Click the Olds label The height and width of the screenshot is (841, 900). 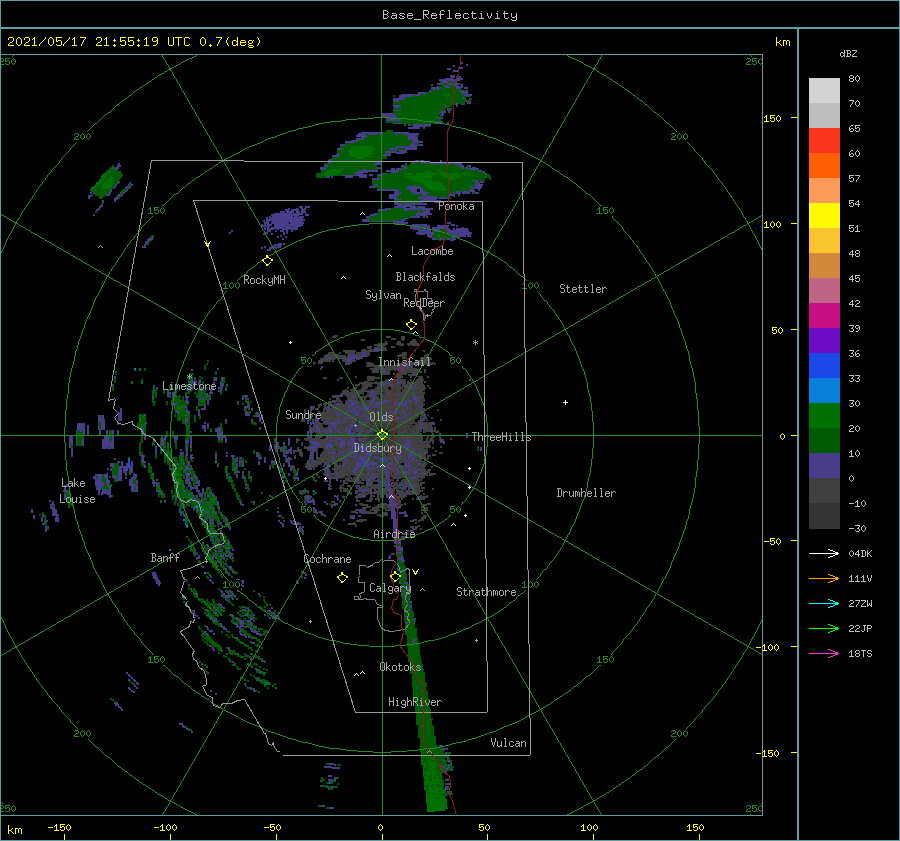[381, 417]
